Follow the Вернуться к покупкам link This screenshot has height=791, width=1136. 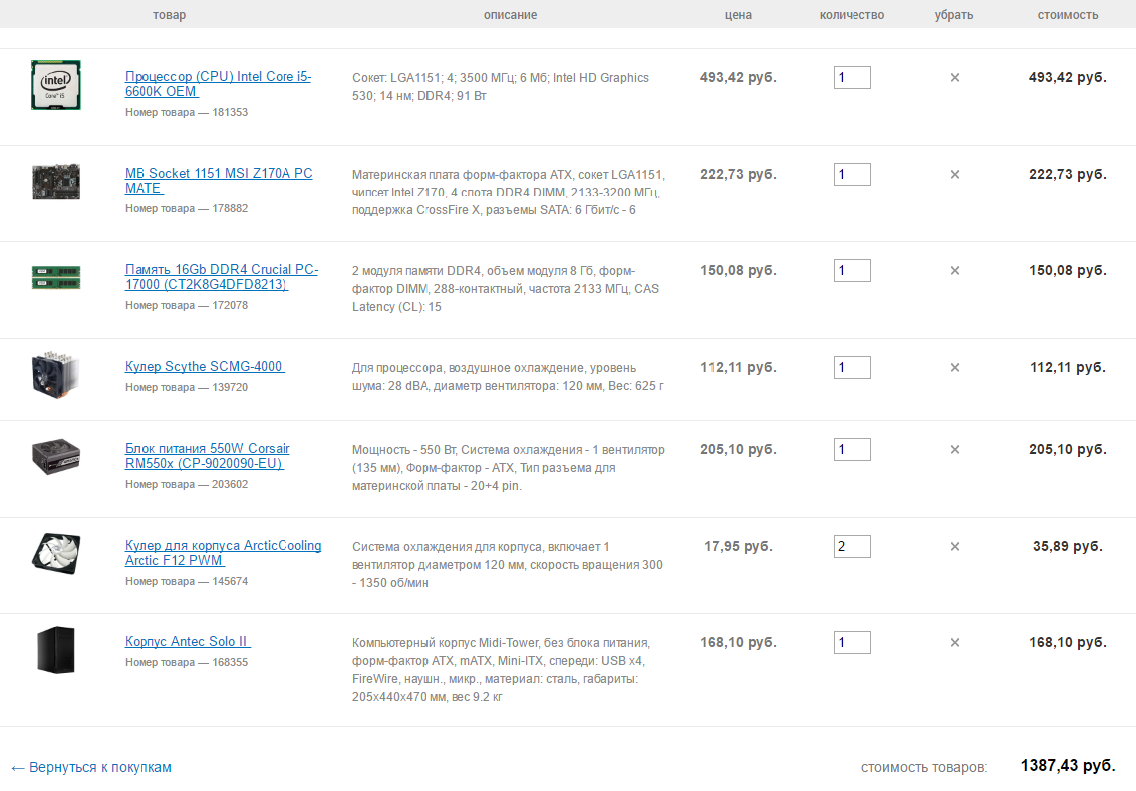[x=91, y=767]
